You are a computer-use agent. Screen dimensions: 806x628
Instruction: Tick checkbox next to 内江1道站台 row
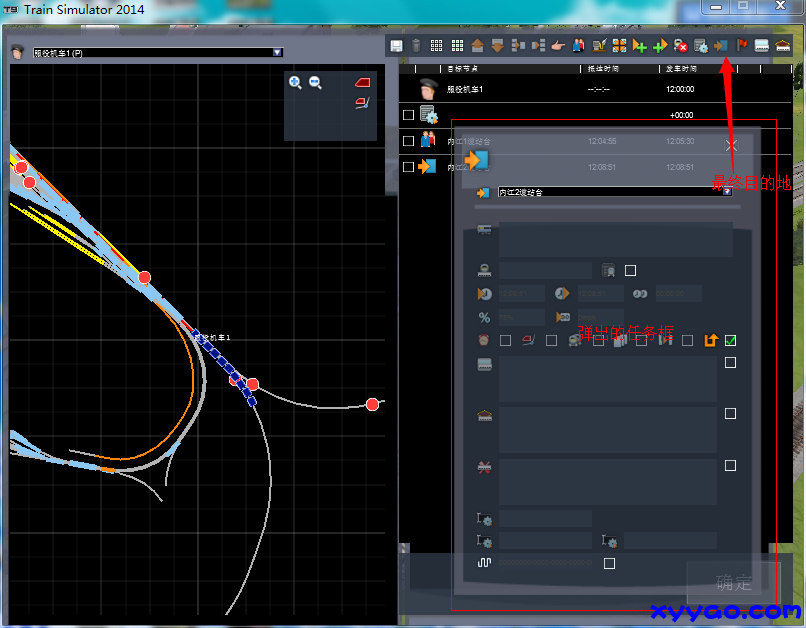408,141
